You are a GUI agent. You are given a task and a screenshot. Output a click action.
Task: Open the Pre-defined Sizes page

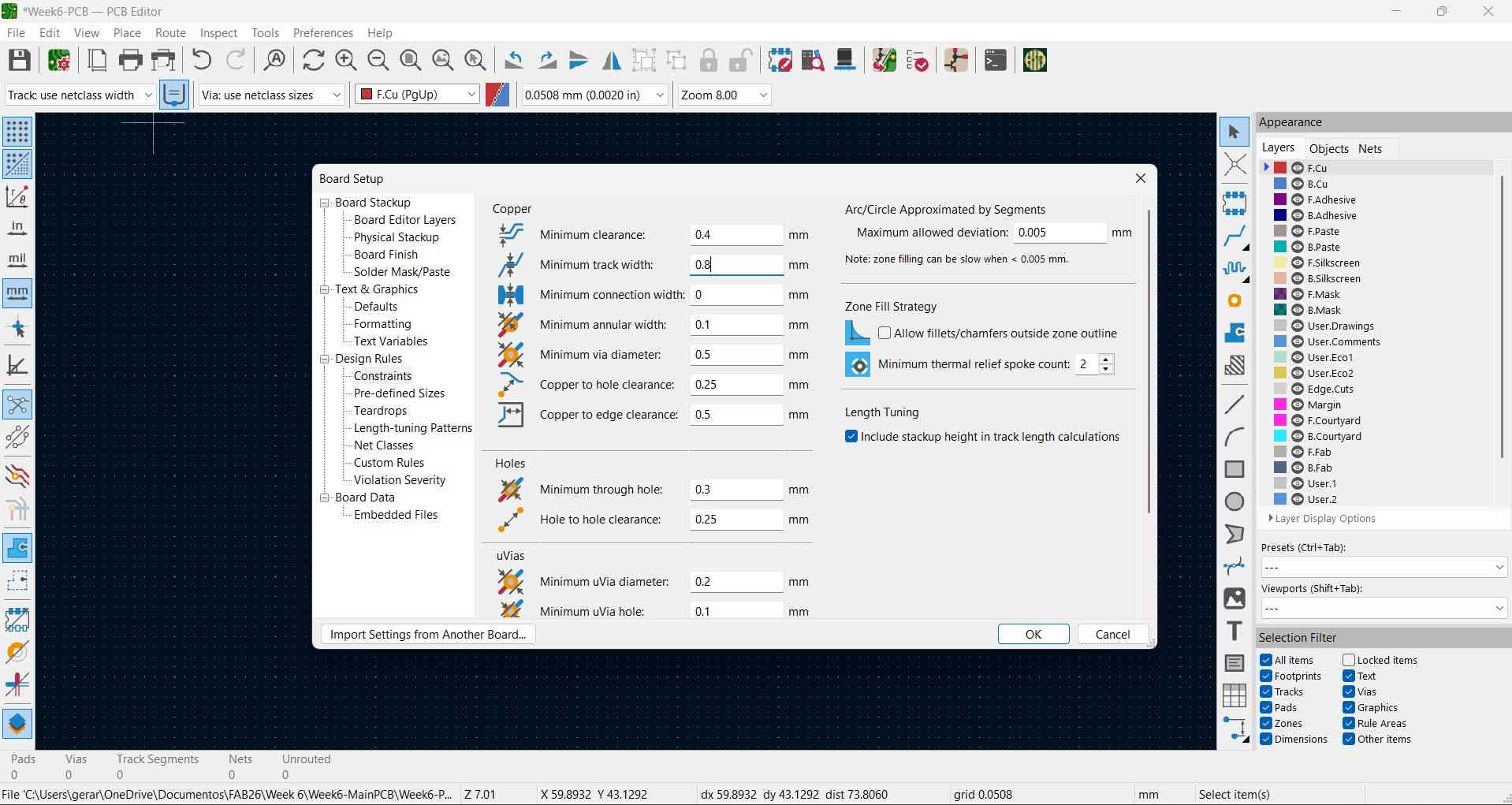pyautogui.click(x=399, y=393)
